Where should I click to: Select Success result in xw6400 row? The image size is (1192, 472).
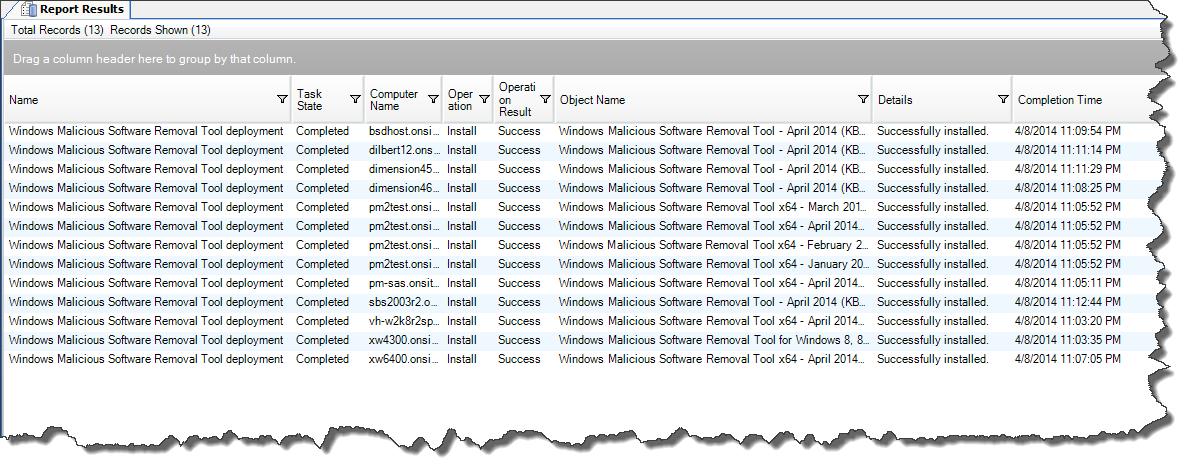[x=519, y=359]
